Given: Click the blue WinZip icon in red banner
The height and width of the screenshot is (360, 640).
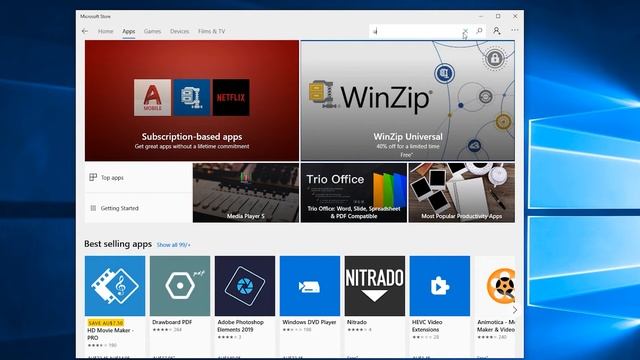Looking at the screenshot, I should (x=192, y=98).
